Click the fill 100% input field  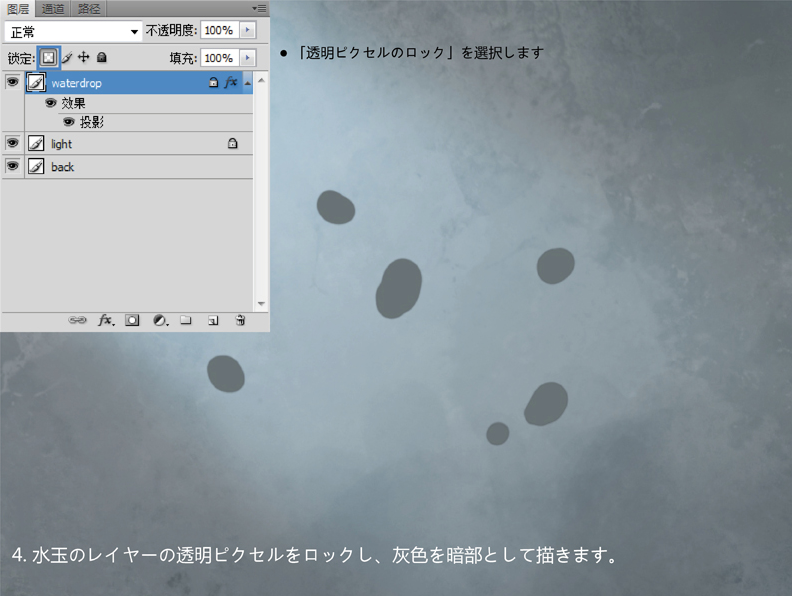click(220, 58)
